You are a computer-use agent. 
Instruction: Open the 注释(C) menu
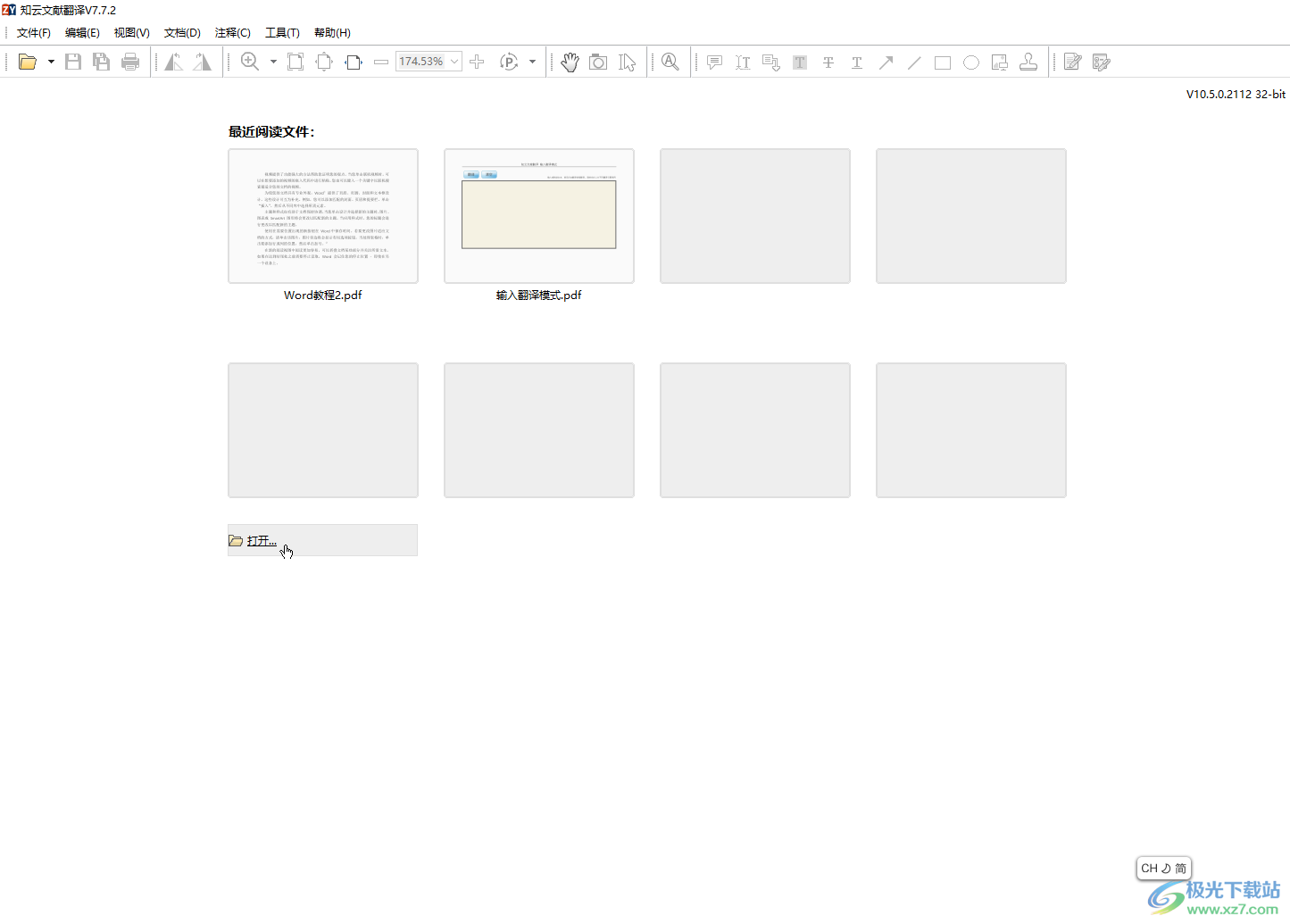pos(232,32)
